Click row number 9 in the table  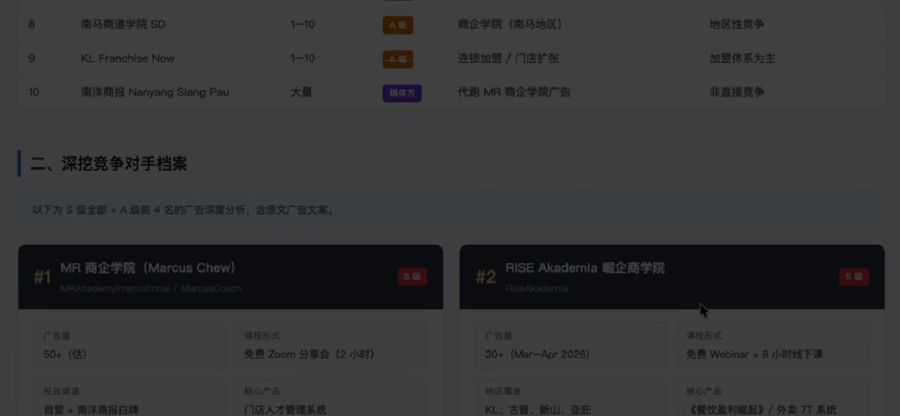[32, 59]
